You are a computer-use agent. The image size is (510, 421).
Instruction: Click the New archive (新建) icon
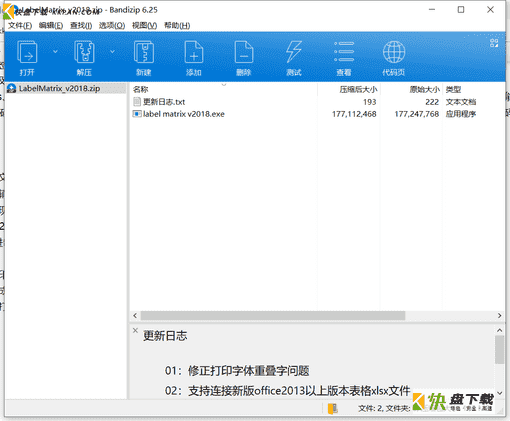(144, 52)
